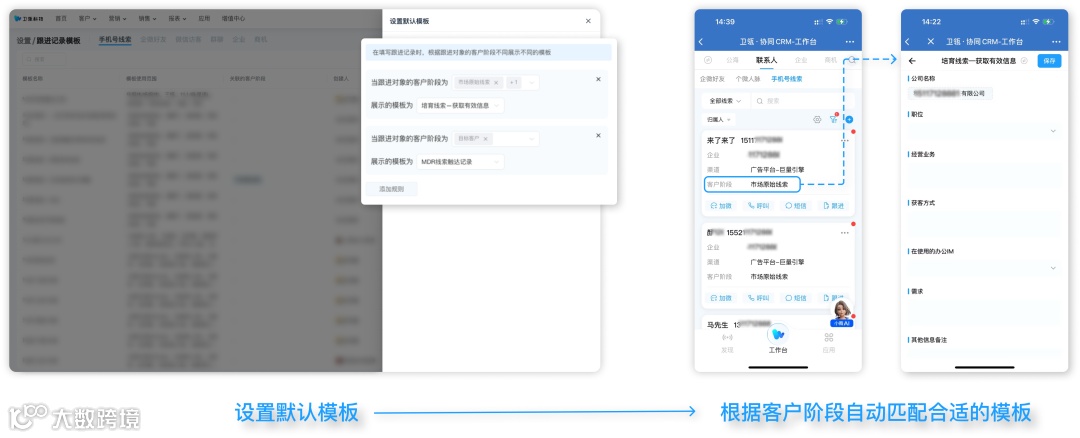Viewport: 1080px width, 438px height.
Task: Open 应用 in the desktop top navigation
Action: tap(203, 19)
